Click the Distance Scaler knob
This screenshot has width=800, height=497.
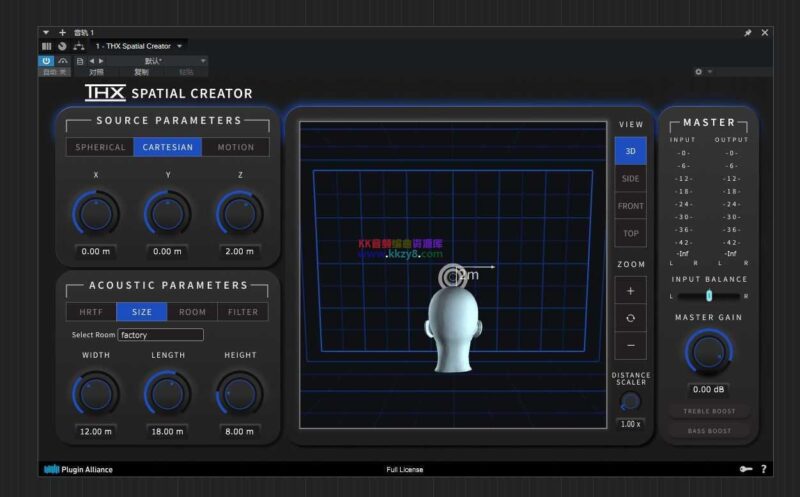pos(630,402)
